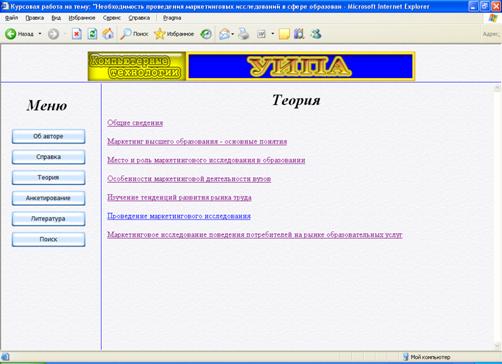This screenshot has width=502, height=364.
Task: Click the Print icon in toolbar
Action: pos(244,34)
